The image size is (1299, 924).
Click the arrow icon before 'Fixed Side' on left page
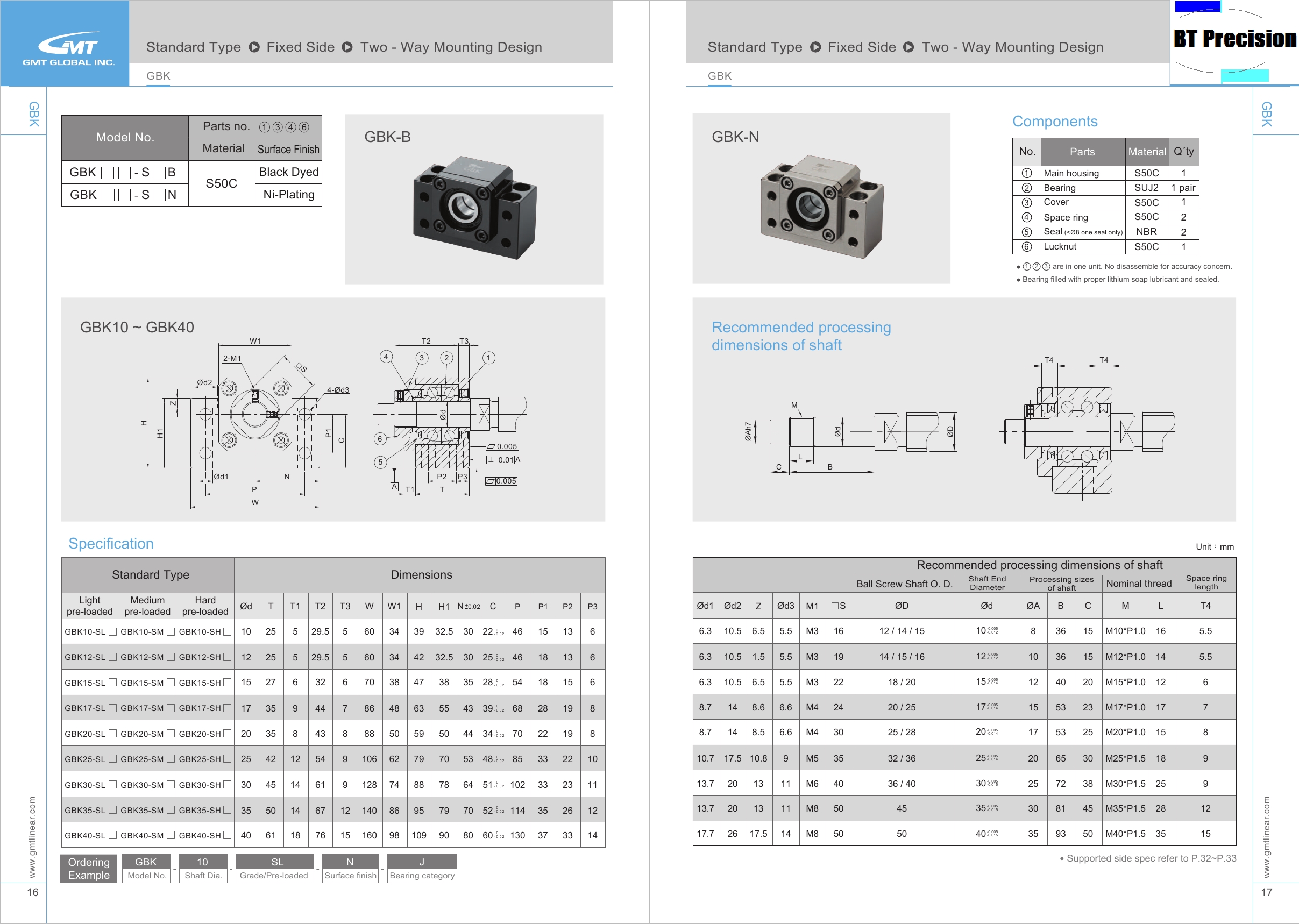(x=254, y=47)
